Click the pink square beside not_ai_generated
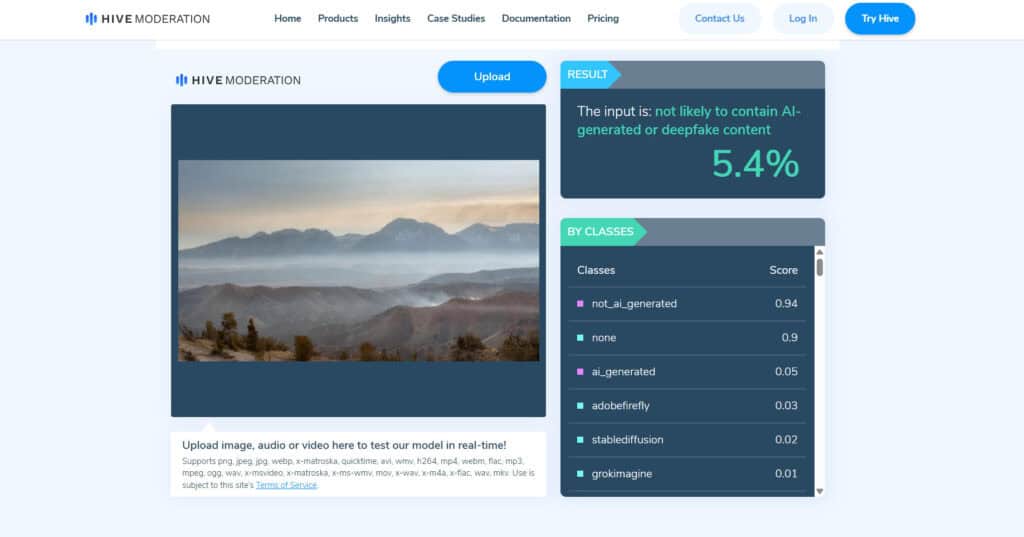The height and width of the screenshot is (537, 1024). [x=580, y=303]
